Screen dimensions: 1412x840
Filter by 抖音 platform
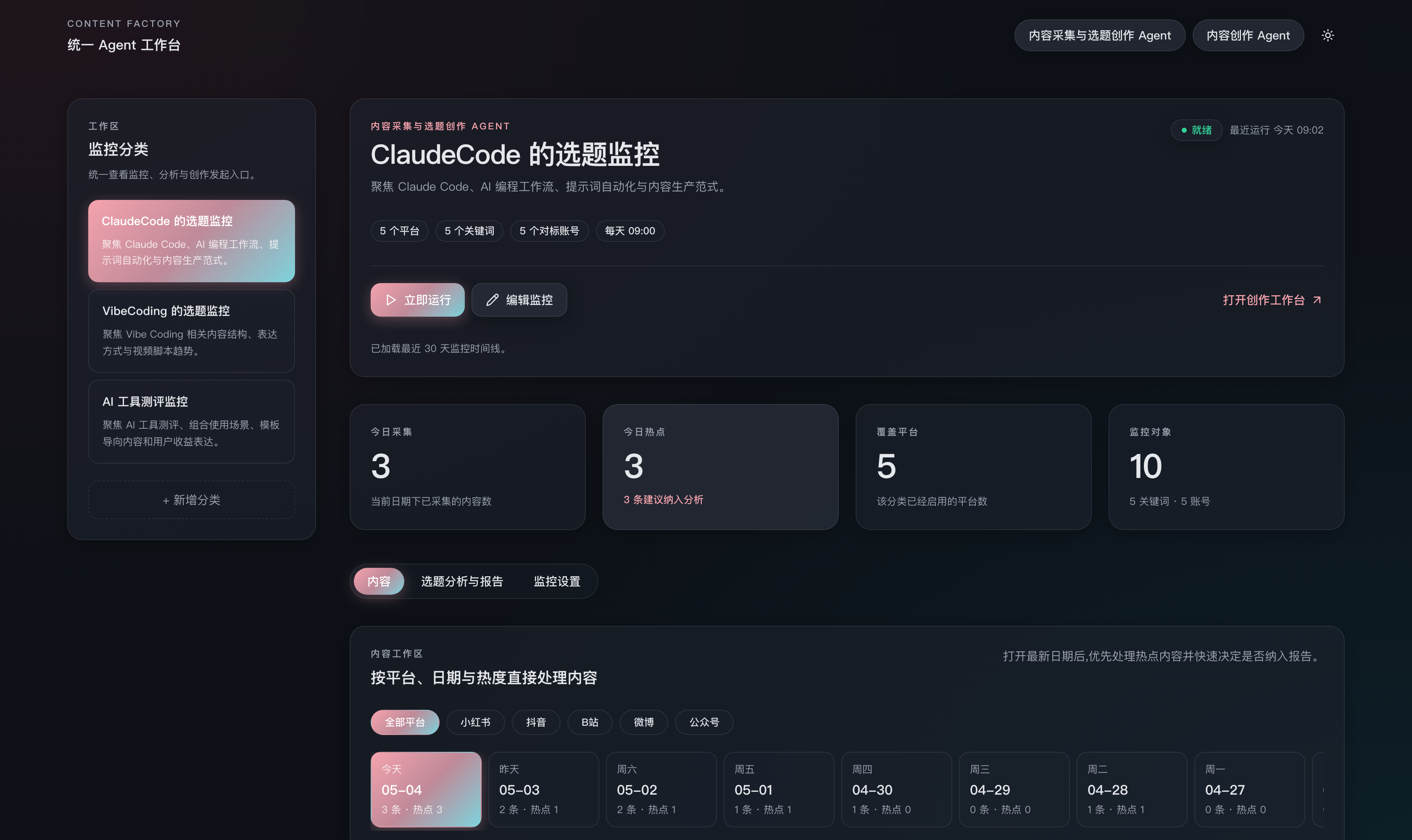click(536, 722)
